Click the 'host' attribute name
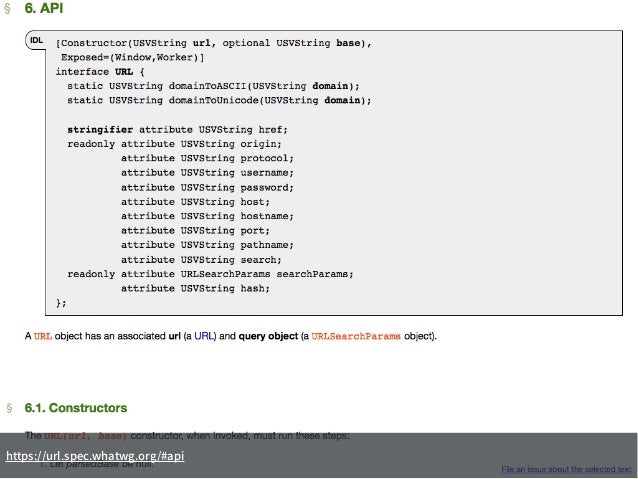Image resolution: width=638 pixels, height=479 pixels. [252, 202]
